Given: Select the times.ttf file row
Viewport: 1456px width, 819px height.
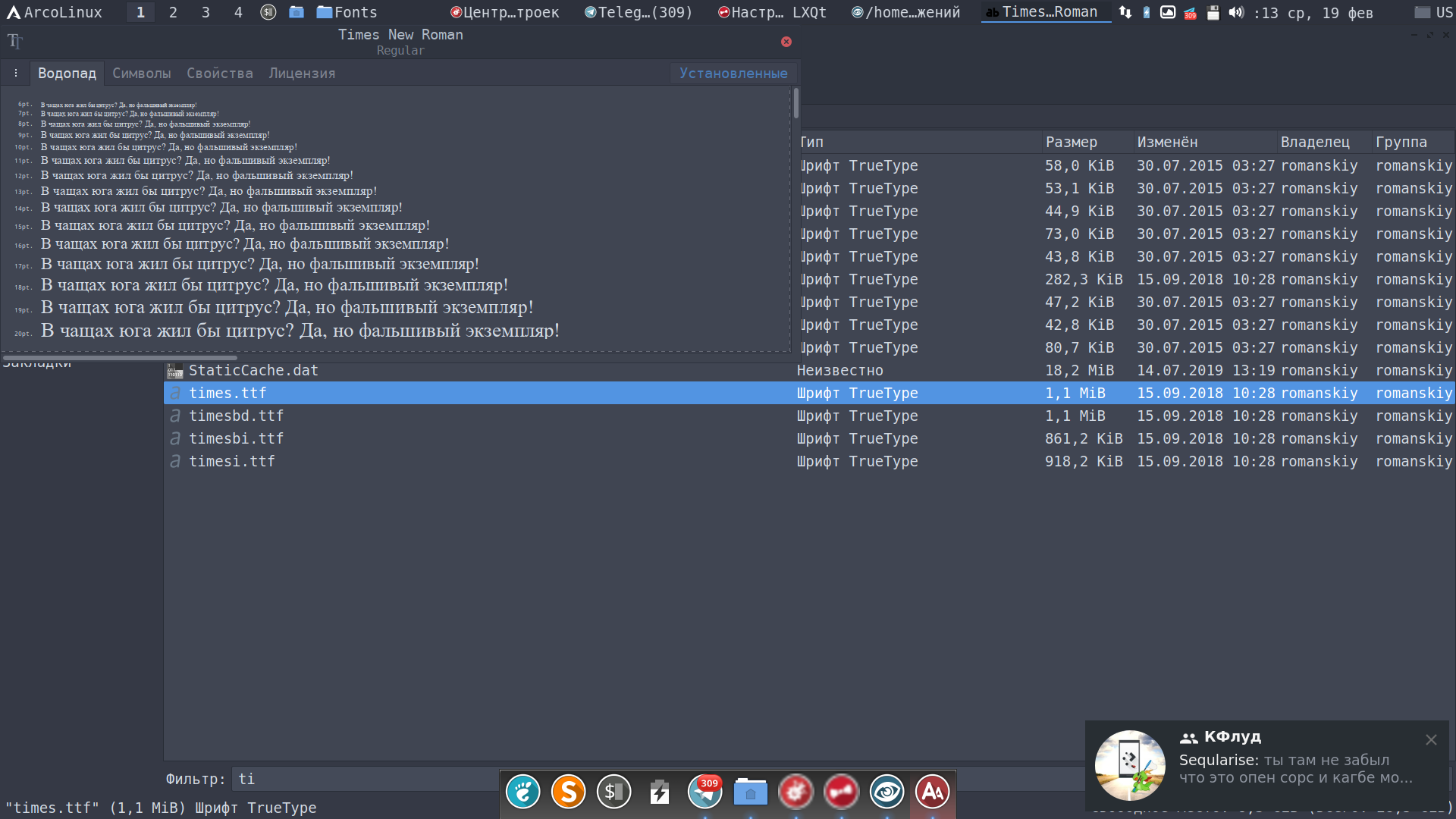Looking at the screenshot, I should (x=808, y=393).
